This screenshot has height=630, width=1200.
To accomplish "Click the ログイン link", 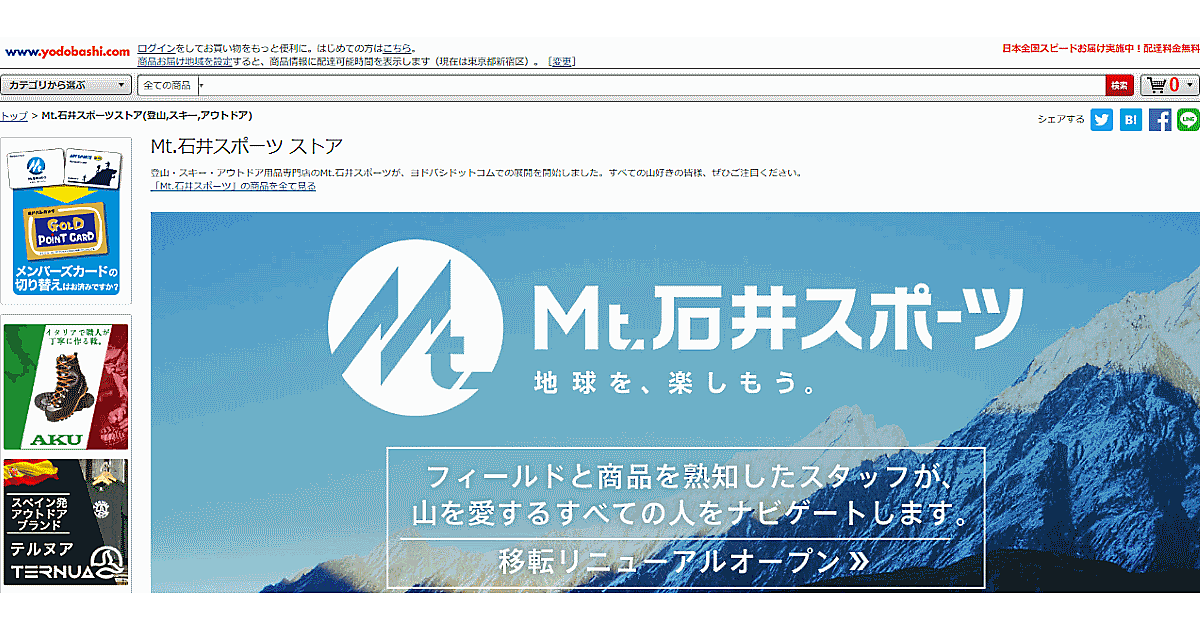I will (156, 48).
